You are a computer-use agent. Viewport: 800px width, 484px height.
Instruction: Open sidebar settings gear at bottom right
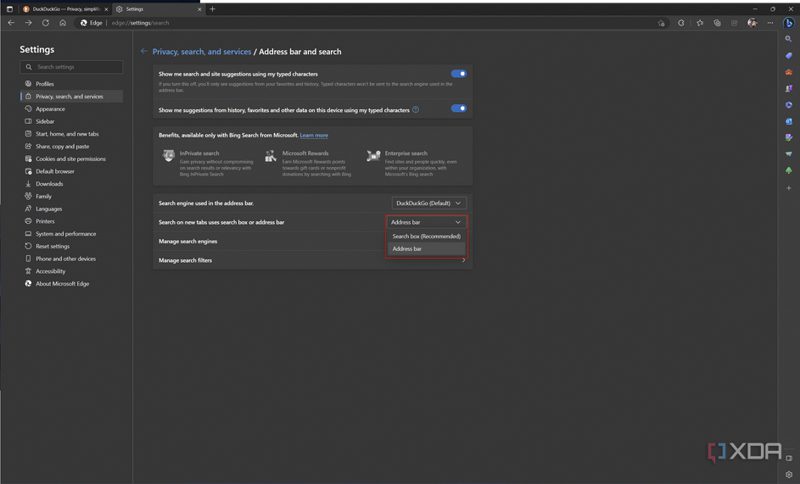[x=789, y=474]
